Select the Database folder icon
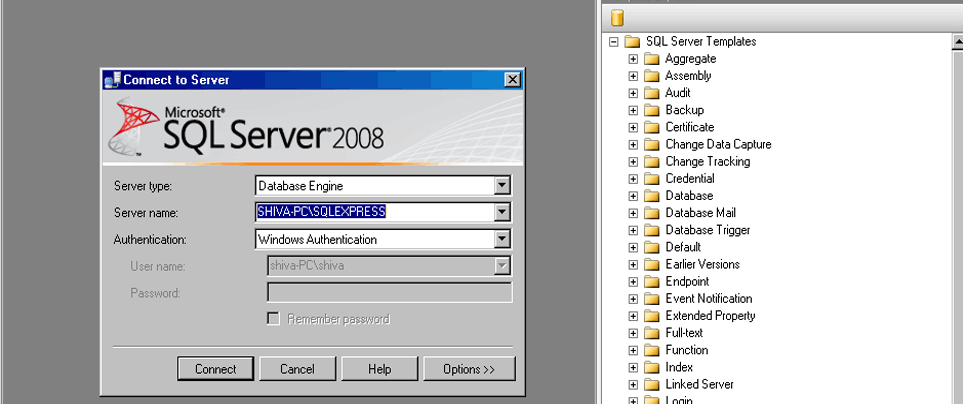The image size is (963, 404). pos(652,196)
